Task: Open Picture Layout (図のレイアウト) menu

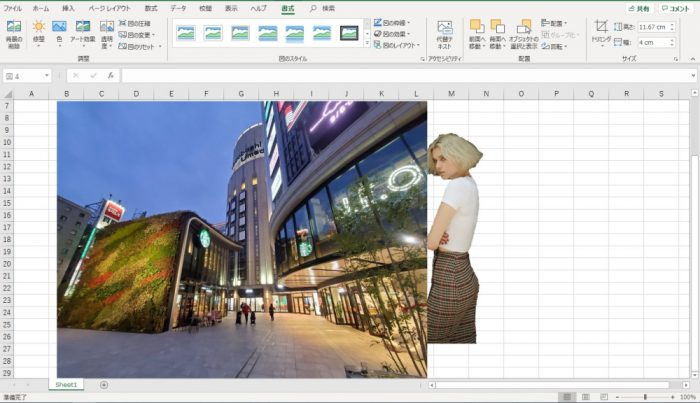Action: pyautogui.click(x=397, y=45)
